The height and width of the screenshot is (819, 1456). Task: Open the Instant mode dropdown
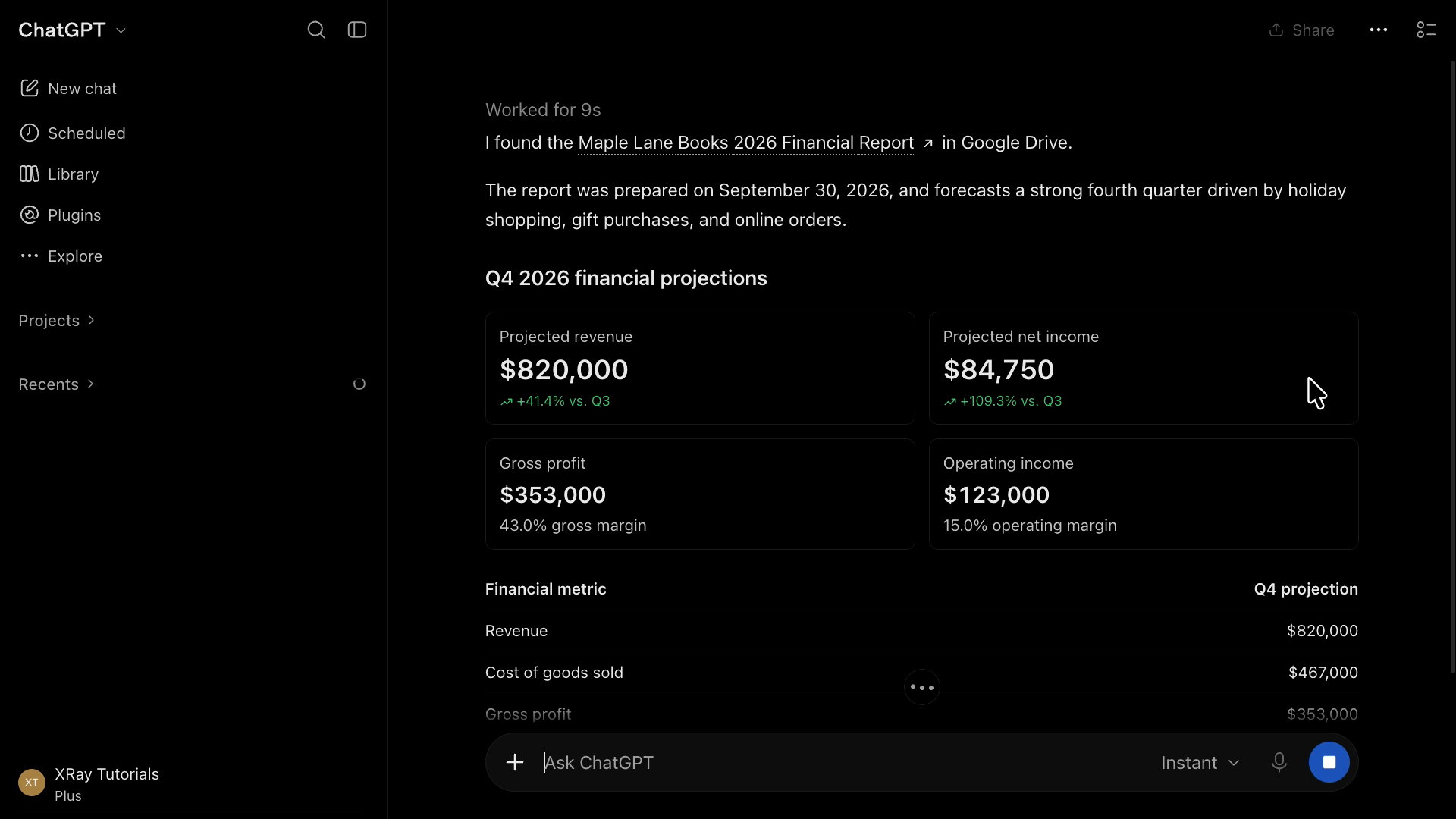(x=1200, y=763)
